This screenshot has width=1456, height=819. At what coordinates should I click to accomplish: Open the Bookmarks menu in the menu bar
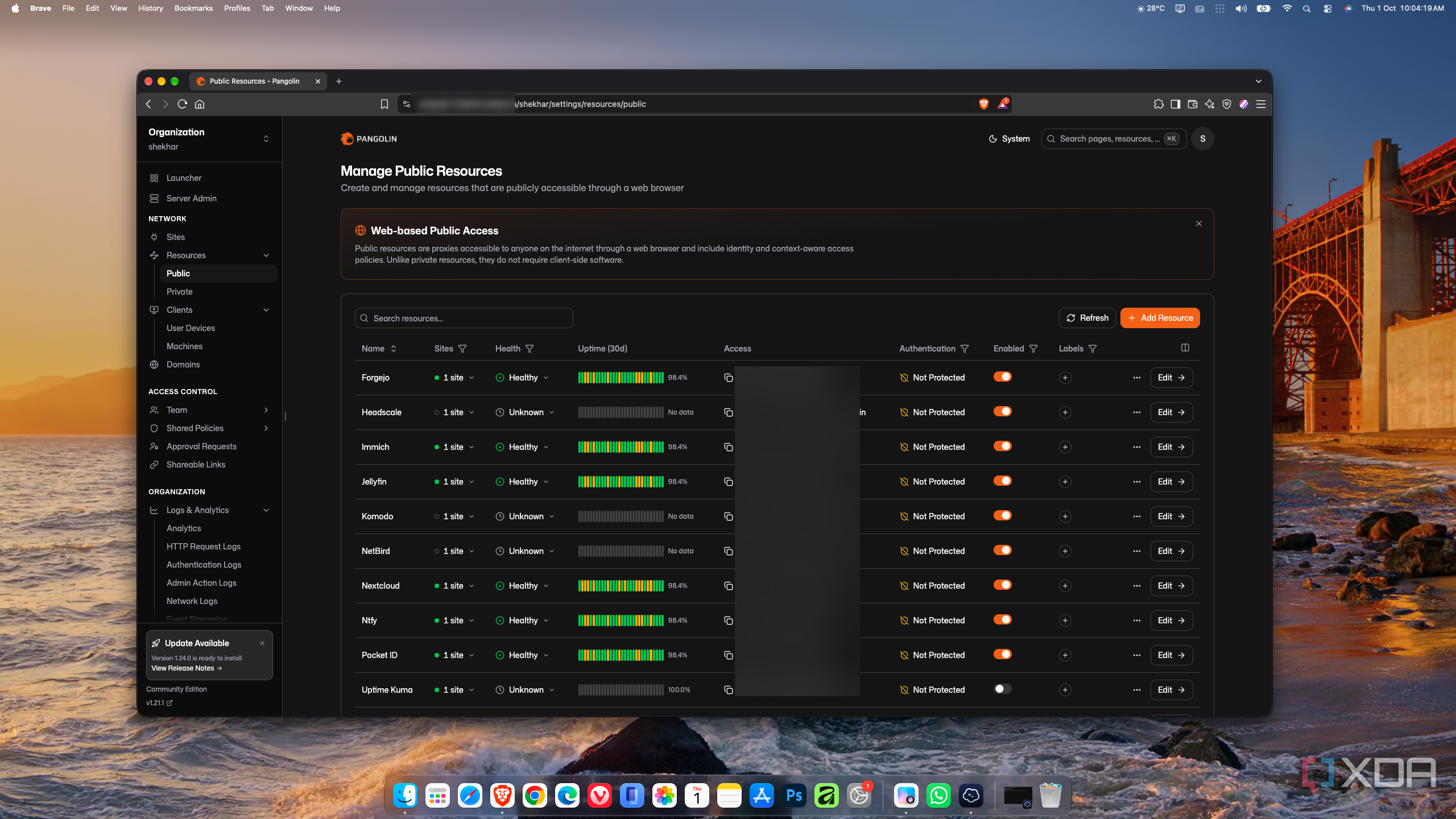[x=193, y=8]
